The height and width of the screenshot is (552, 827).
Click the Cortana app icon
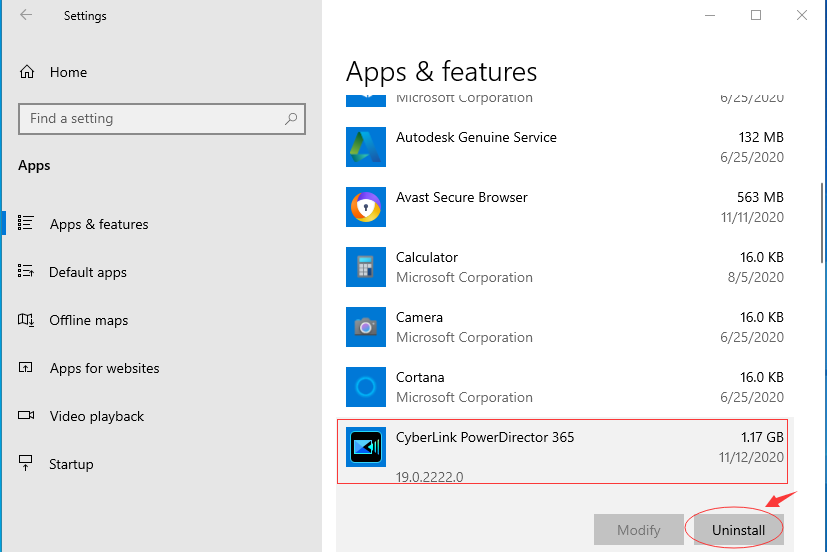[366, 388]
